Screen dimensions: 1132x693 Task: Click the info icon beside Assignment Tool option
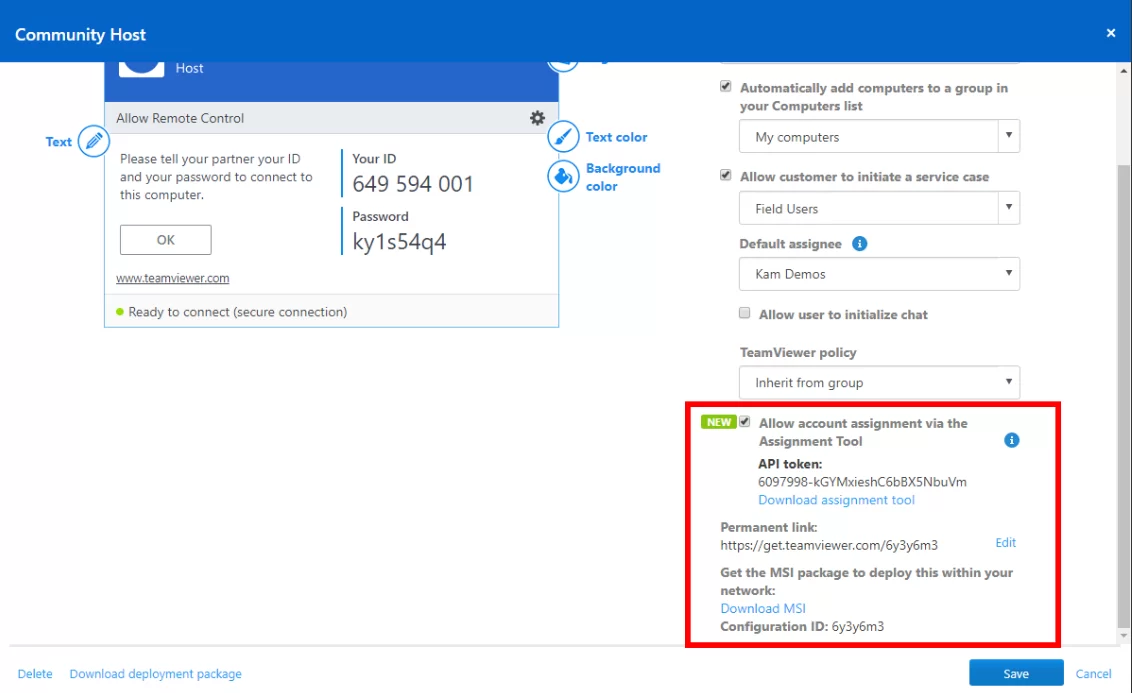click(1011, 440)
